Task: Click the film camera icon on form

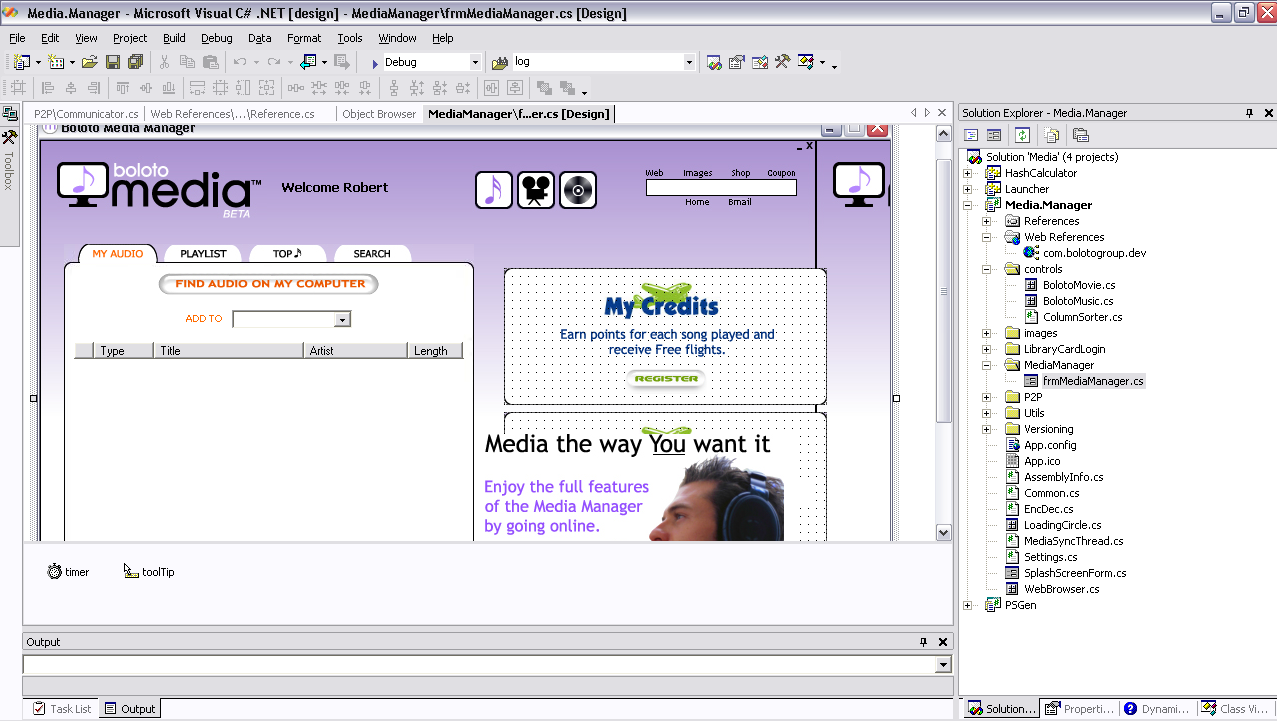Action: click(536, 190)
